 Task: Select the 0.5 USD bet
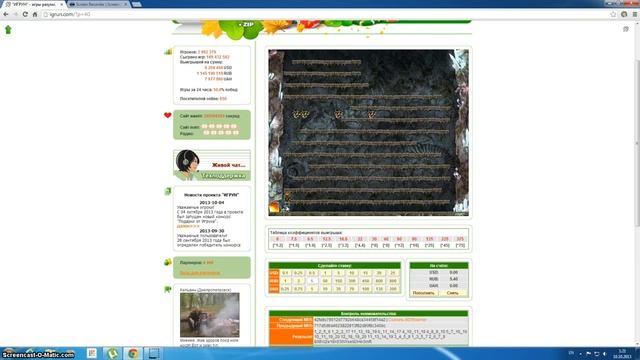click(312, 273)
